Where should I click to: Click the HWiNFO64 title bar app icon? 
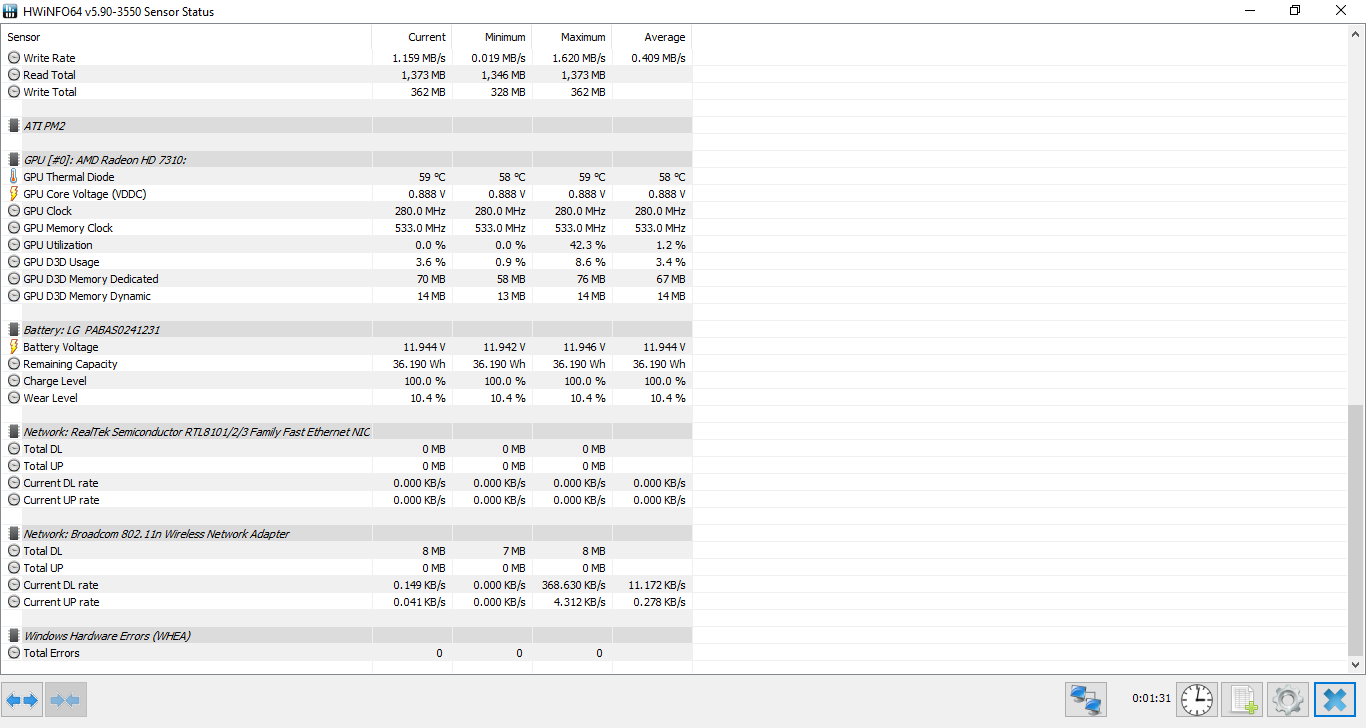click(10, 11)
